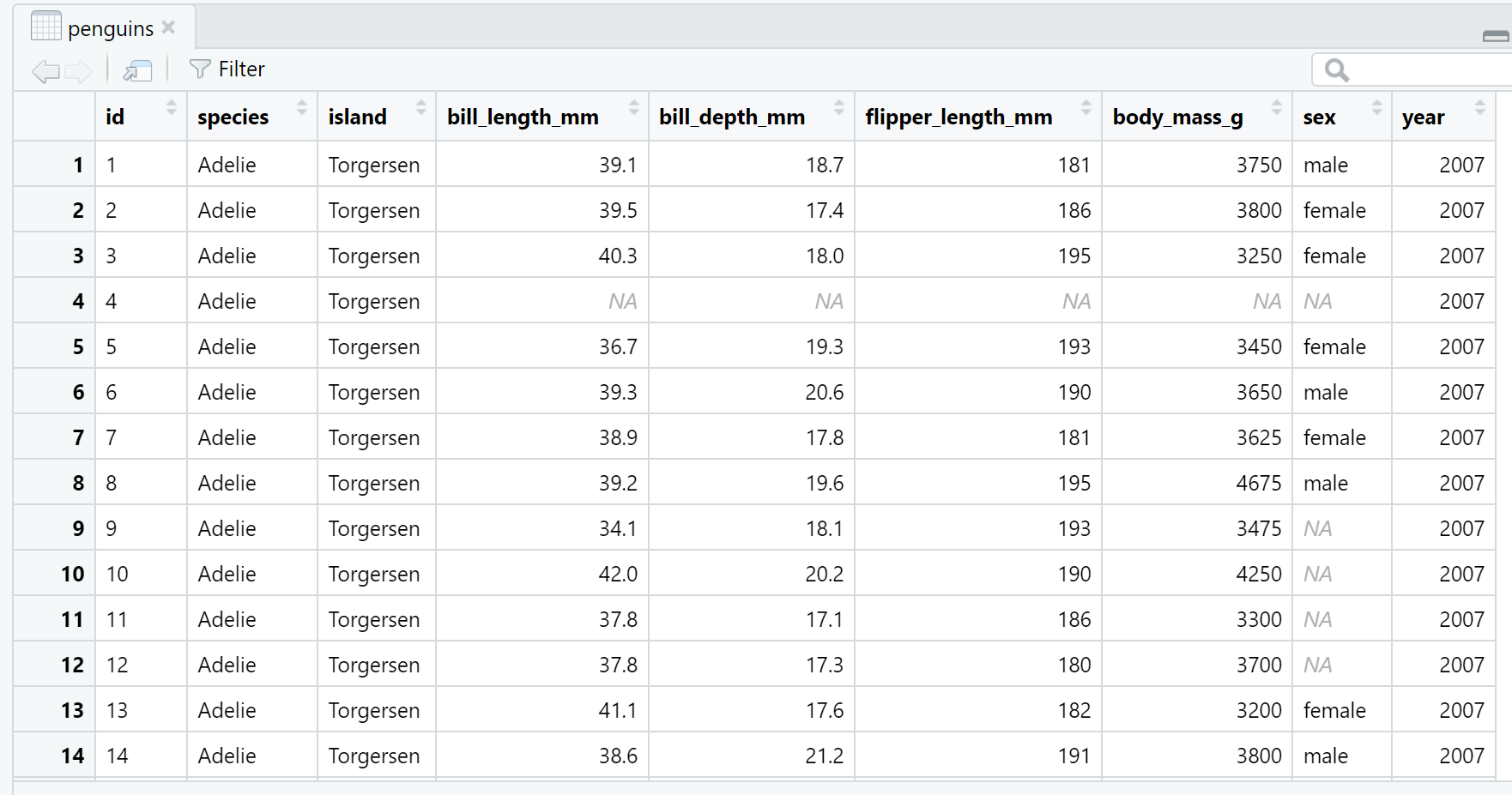1512x795 pixels.
Task: Sort table by id column arrows
Action: [x=171, y=107]
